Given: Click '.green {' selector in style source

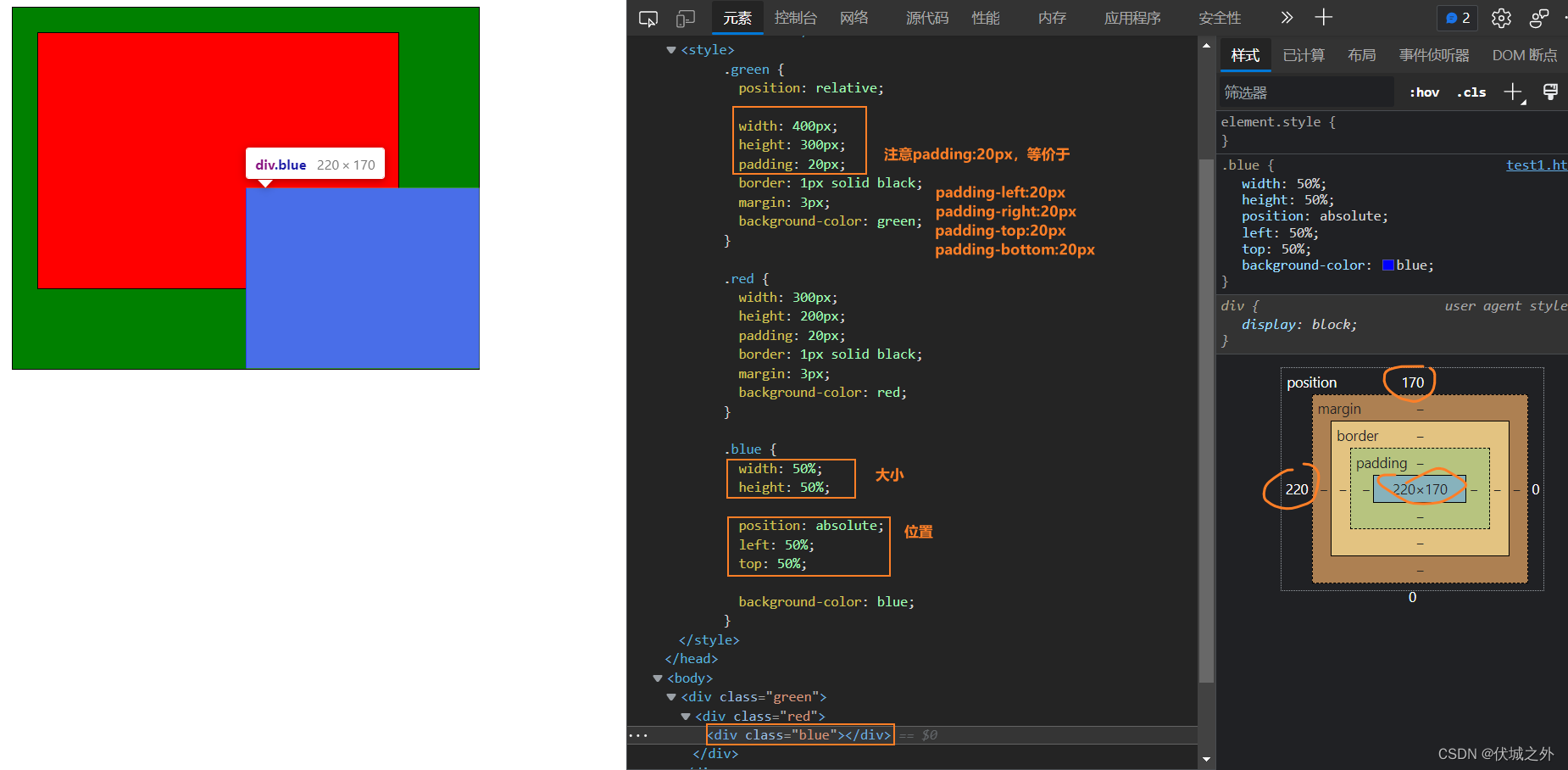Looking at the screenshot, I should [x=754, y=70].
